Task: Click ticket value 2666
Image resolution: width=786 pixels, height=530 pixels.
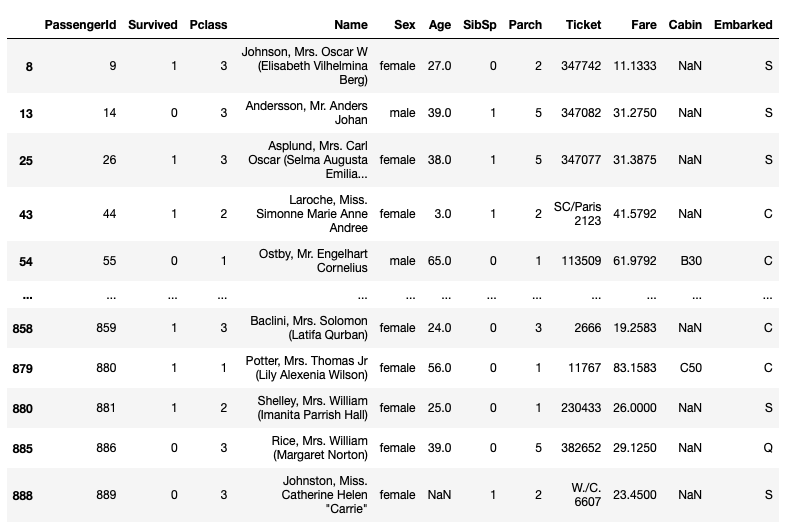Action: point(587,328)
